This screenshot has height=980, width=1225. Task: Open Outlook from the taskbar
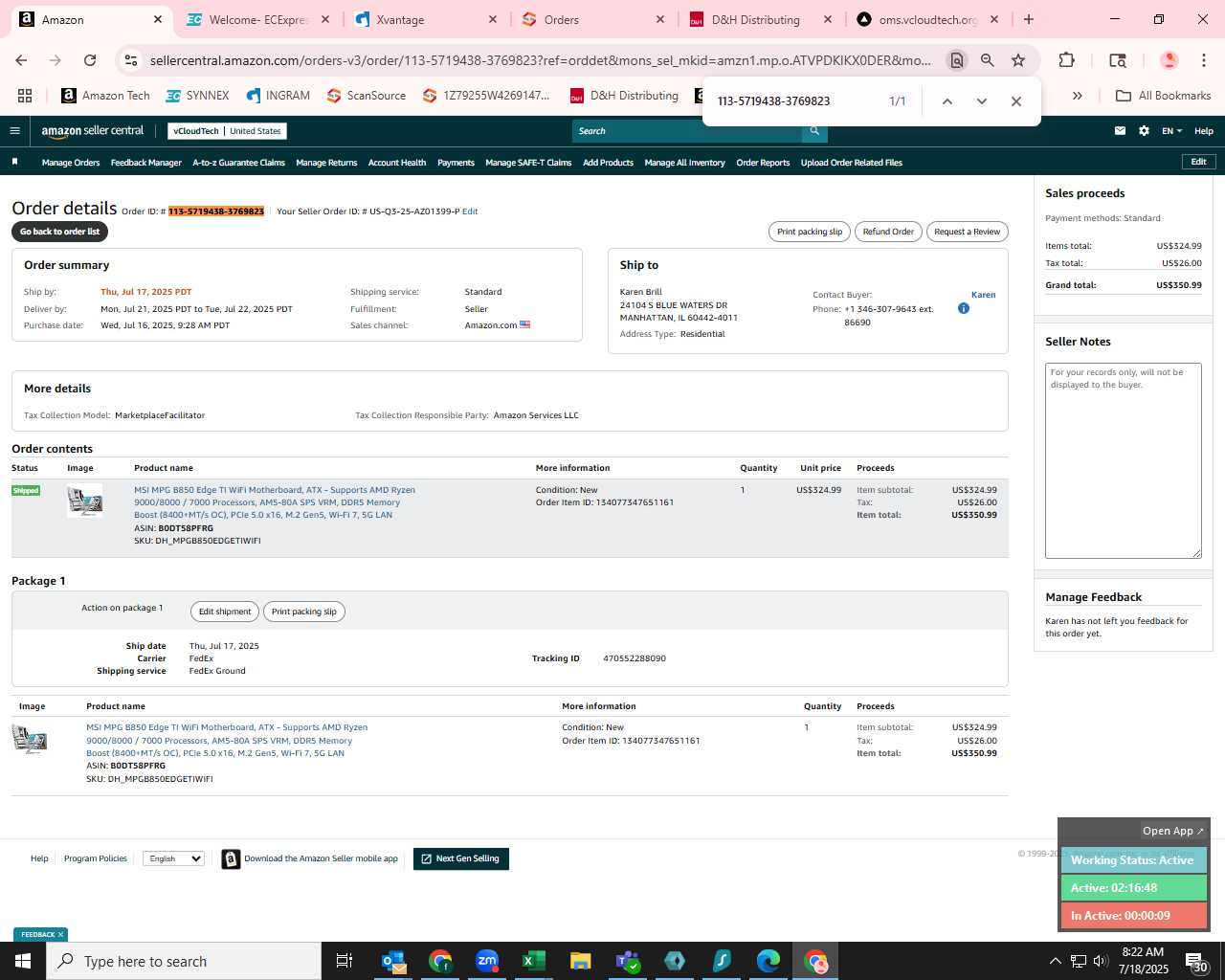pos(393,961)
